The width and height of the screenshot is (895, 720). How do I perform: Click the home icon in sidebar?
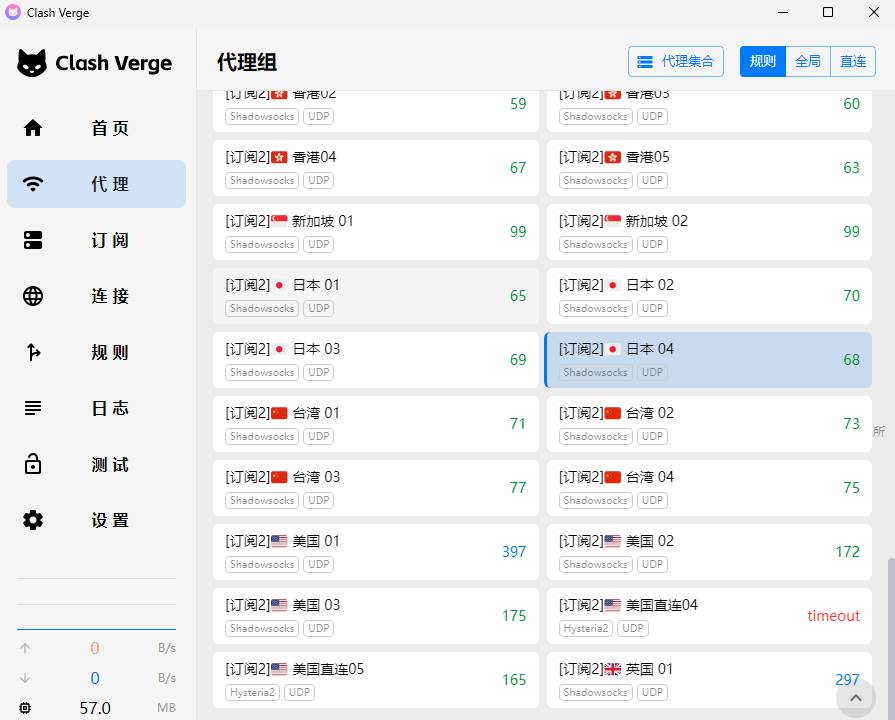pyautogui.click(x=33, y=128)
